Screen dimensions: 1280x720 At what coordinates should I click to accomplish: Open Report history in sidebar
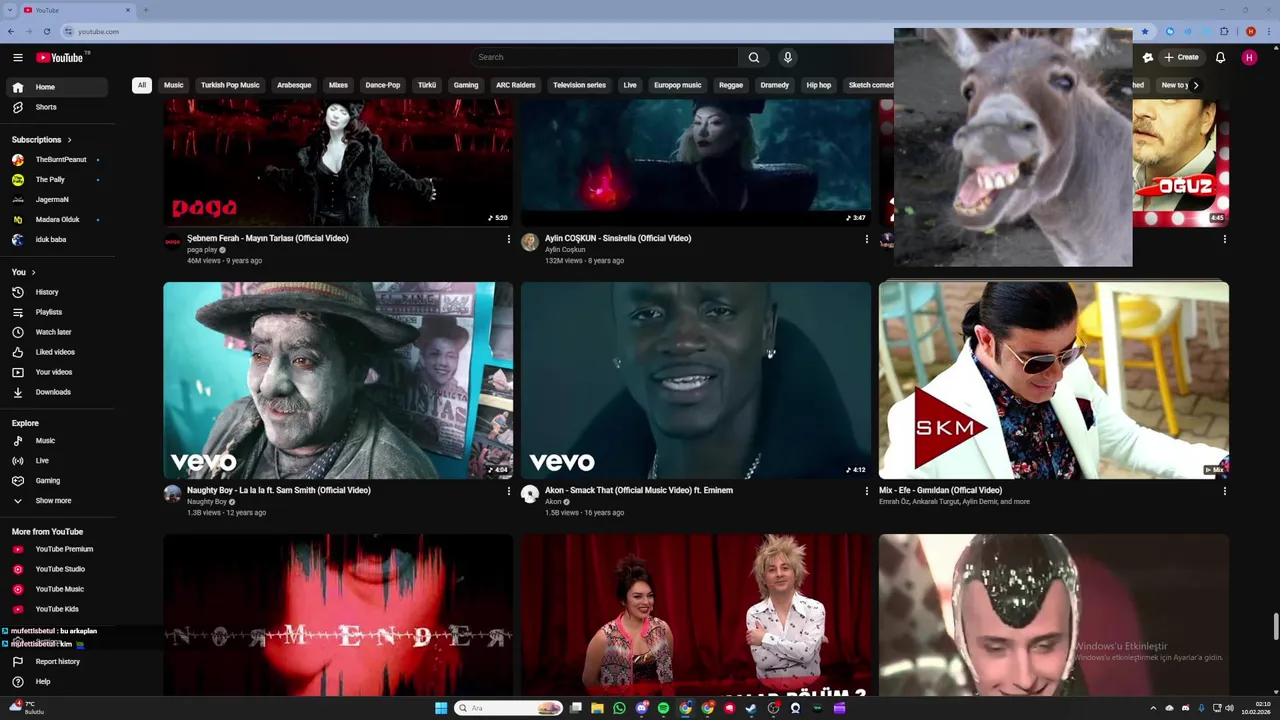click(58, 662)
